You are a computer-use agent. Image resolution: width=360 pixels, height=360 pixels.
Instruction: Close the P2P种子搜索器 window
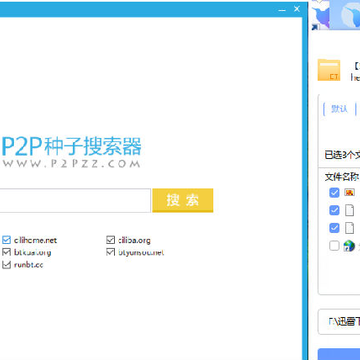(297, 9)
